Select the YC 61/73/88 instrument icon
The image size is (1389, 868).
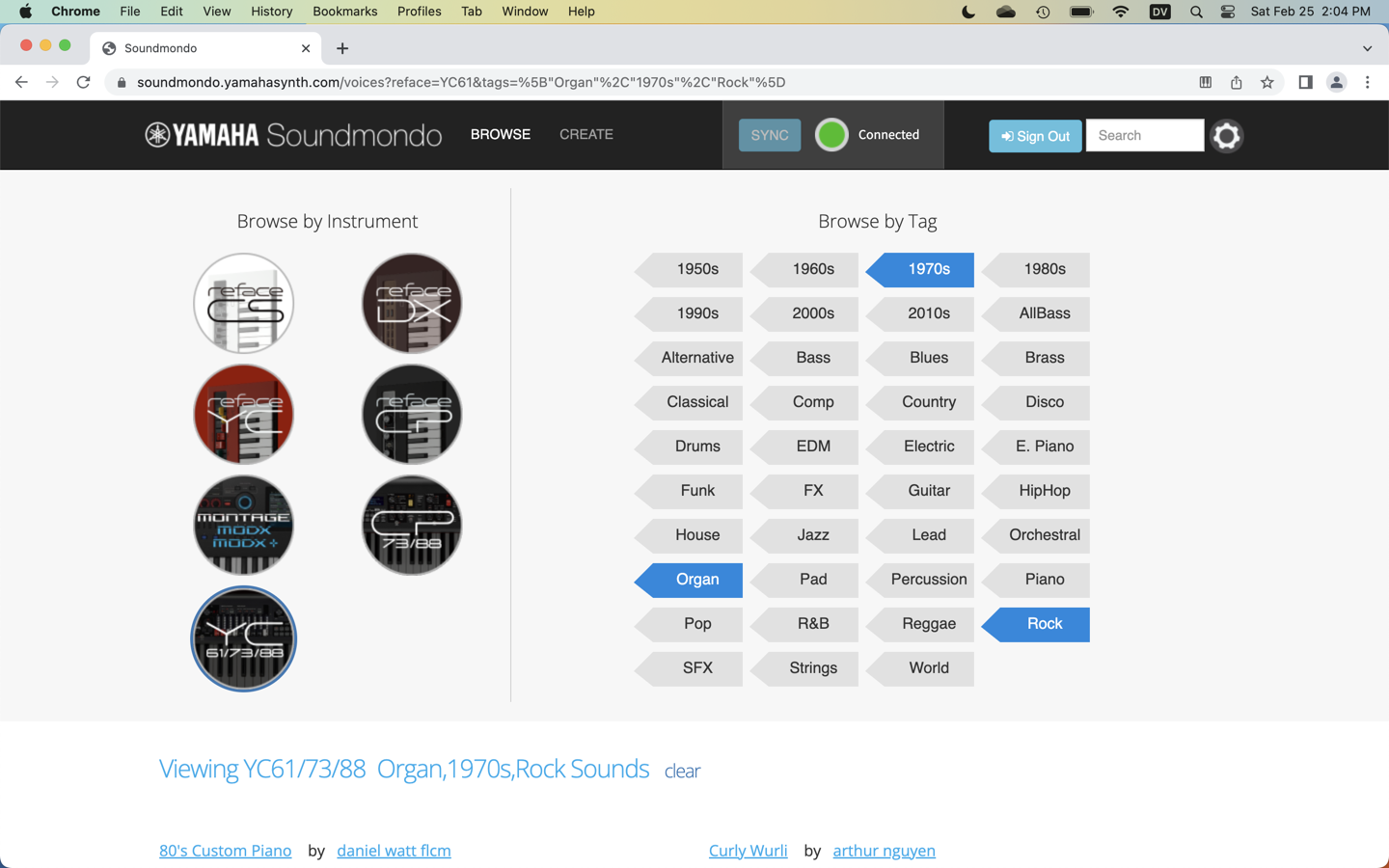pos(243,638)
